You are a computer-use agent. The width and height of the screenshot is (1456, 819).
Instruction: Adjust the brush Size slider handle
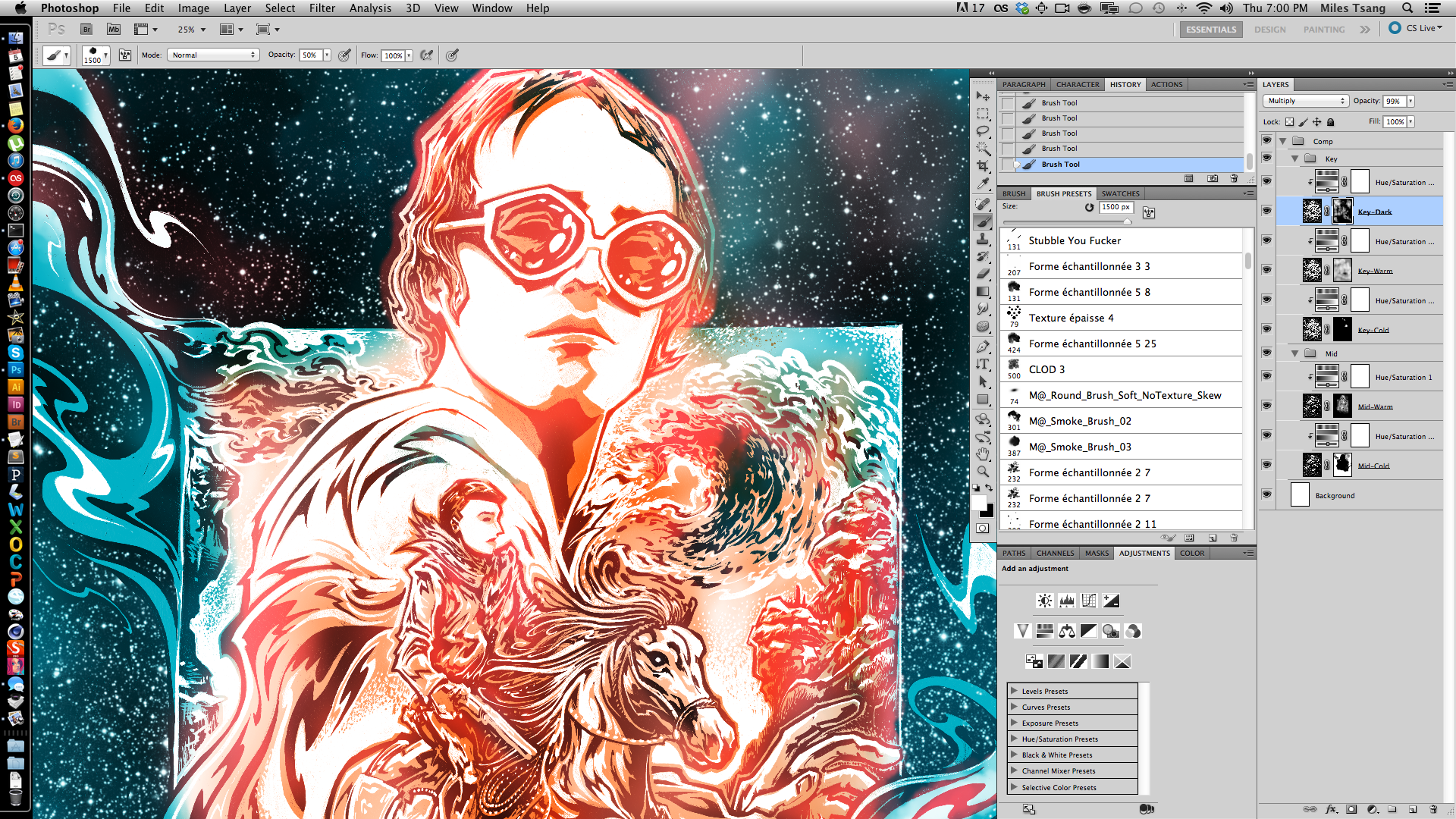1128,221
